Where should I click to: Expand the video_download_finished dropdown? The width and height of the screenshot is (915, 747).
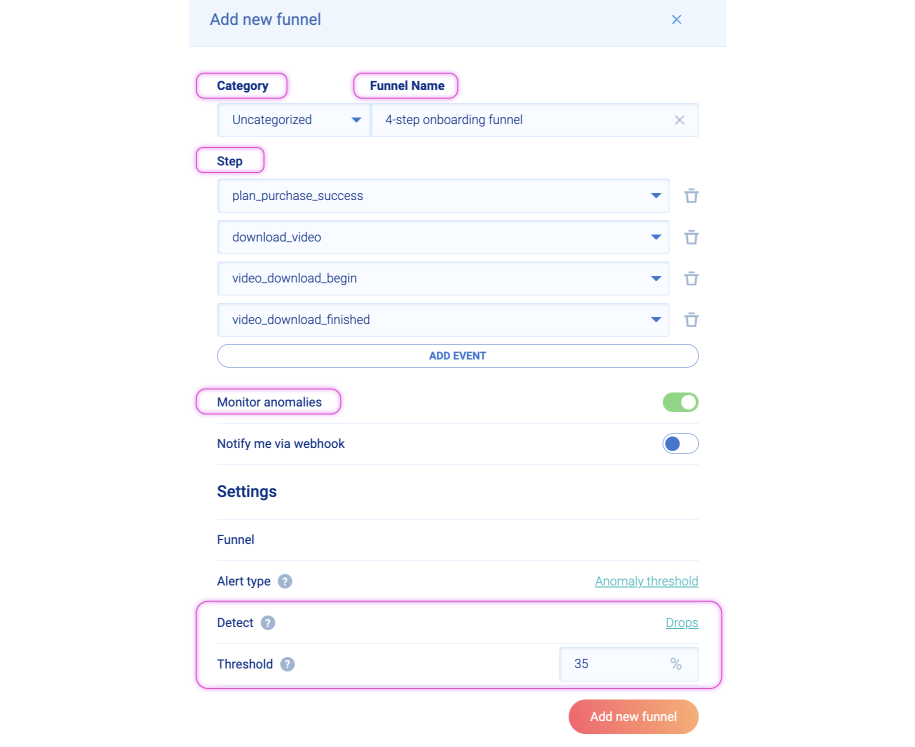[443, 320]
